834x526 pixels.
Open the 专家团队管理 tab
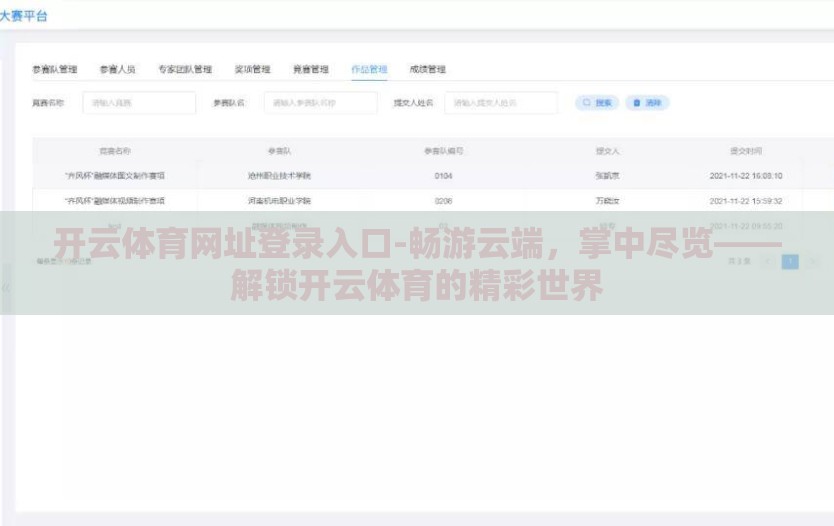(185, 69)
